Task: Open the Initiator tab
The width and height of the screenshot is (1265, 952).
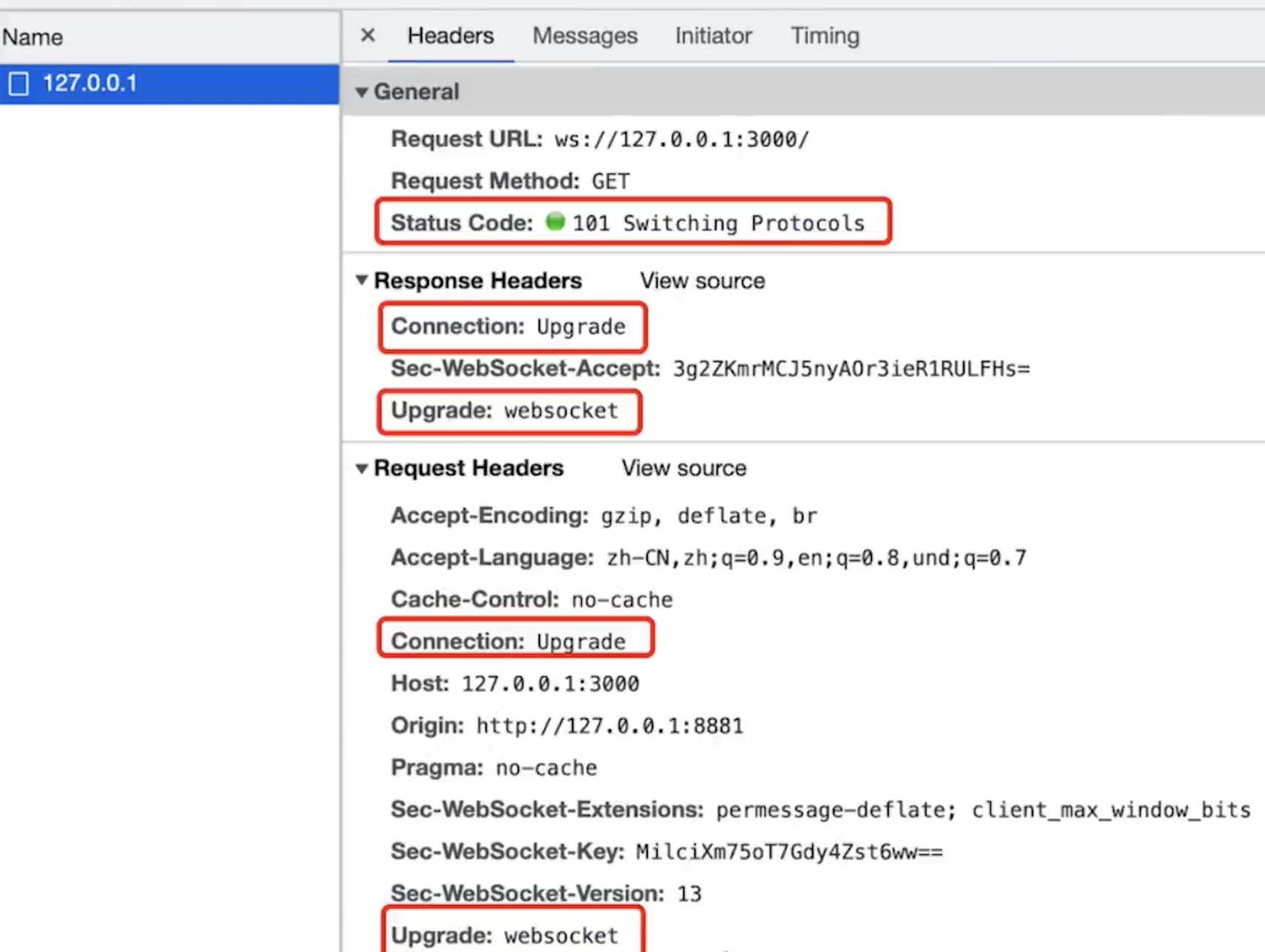Action: (x=713, y=36)
